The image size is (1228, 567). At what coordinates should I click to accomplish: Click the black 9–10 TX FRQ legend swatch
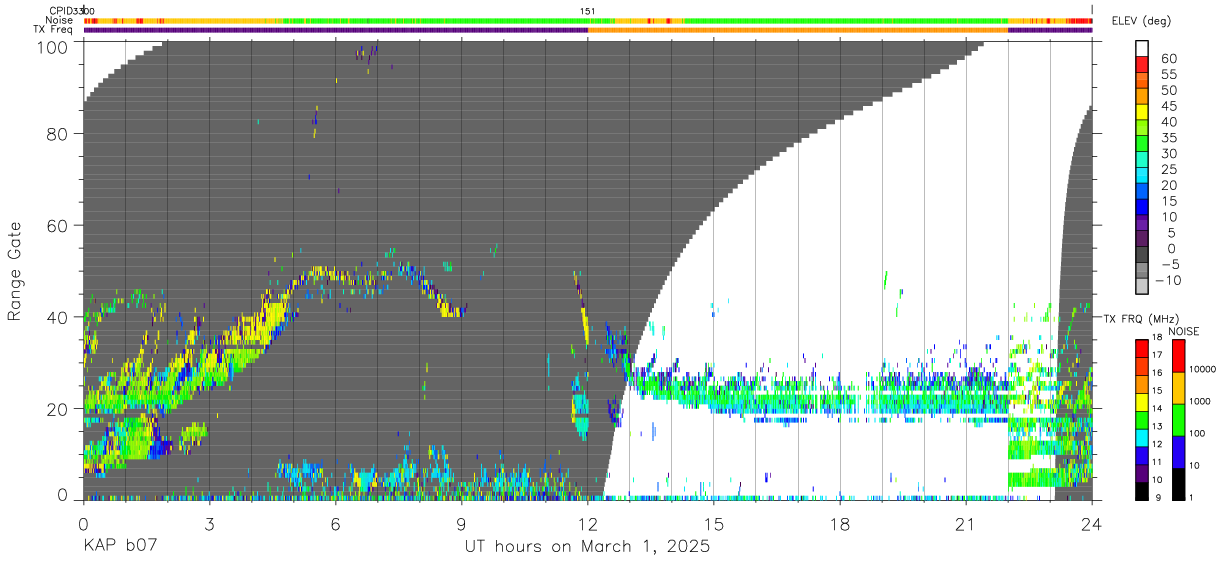pos(1143,490)
